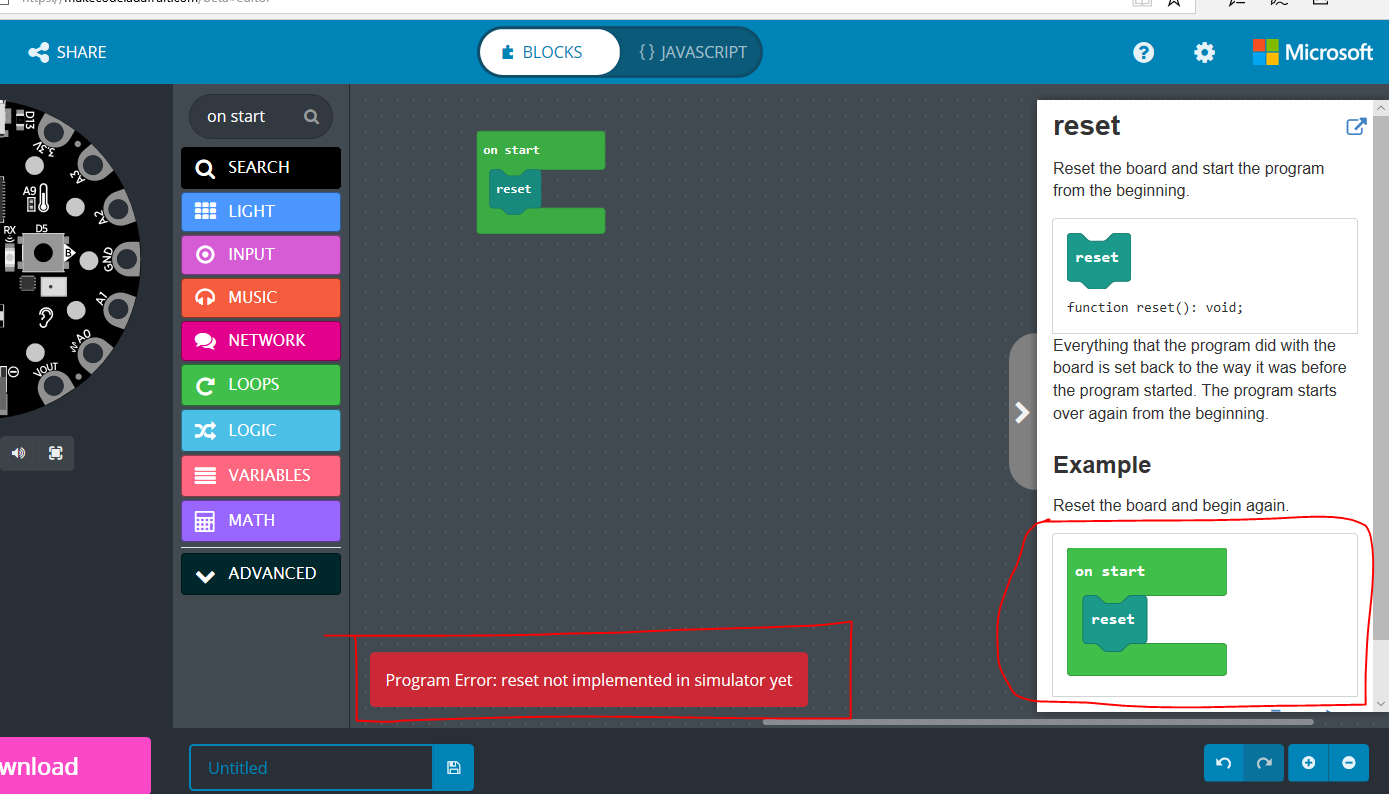Open help with the question mark icon

click(1143, 52)
